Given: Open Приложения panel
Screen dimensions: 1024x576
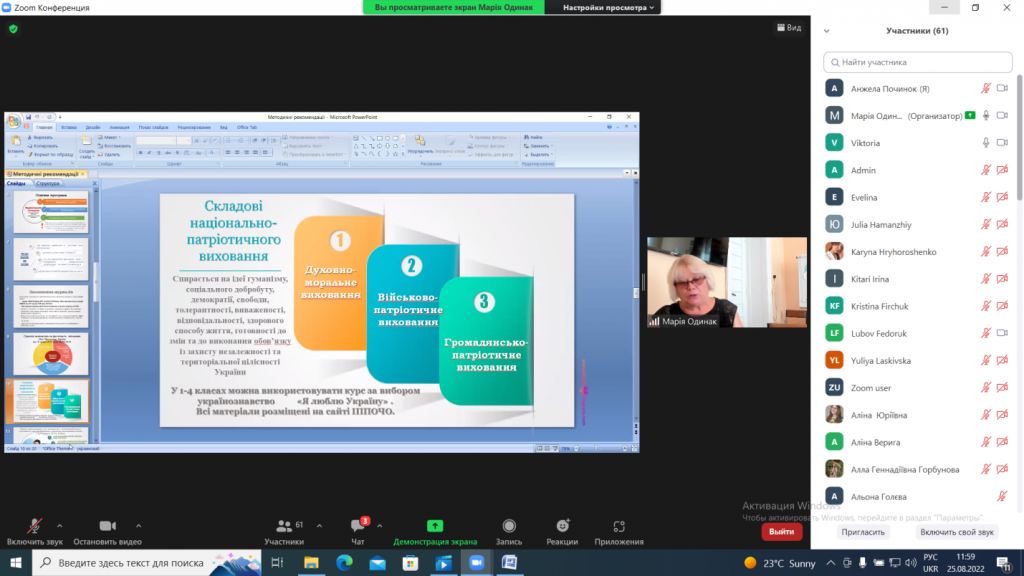Looking at the screenshot, I should [x=619, y=532].
